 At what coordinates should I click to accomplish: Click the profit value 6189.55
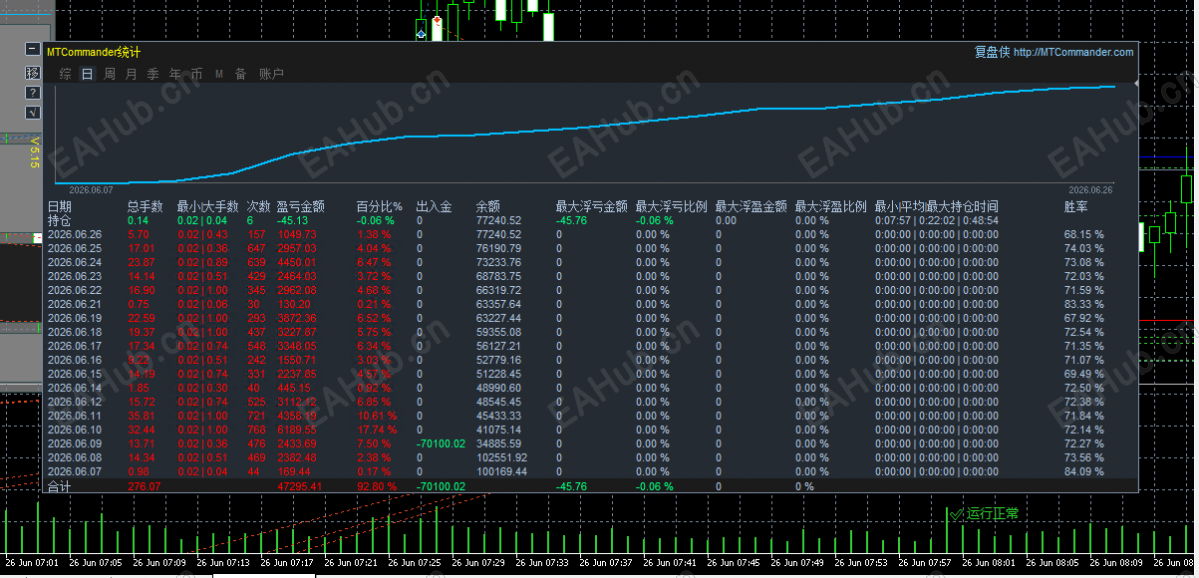297,430
